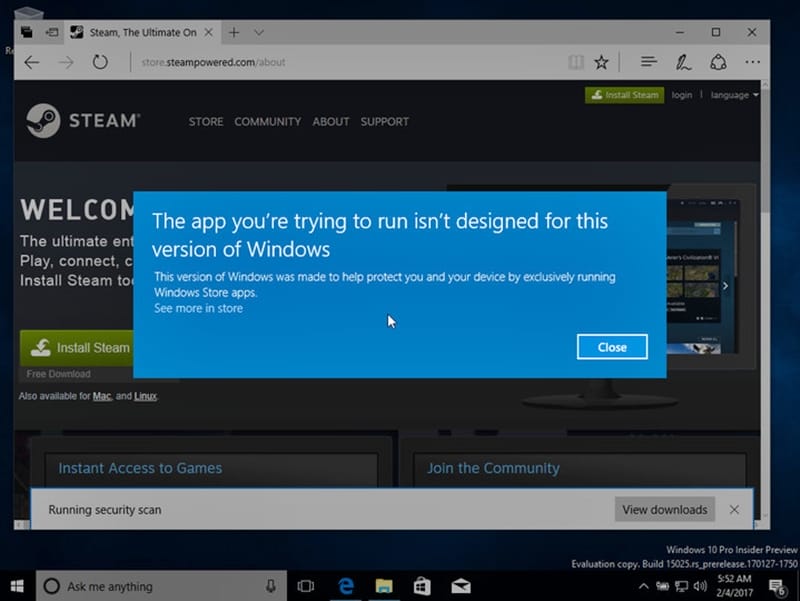Go back using the Edge back arrow
Viewport: 800px width, 601px height.
click(x=31, y=62)
